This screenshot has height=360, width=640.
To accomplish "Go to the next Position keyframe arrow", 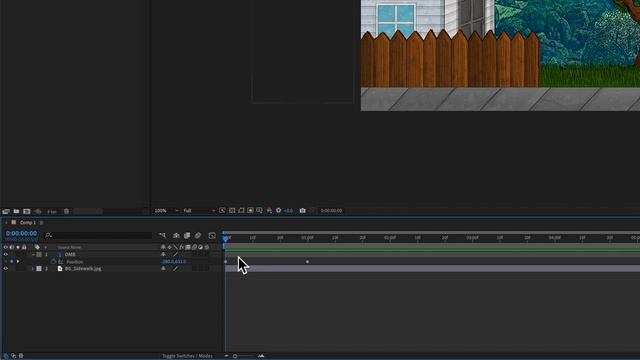I will tap(18, 262).
